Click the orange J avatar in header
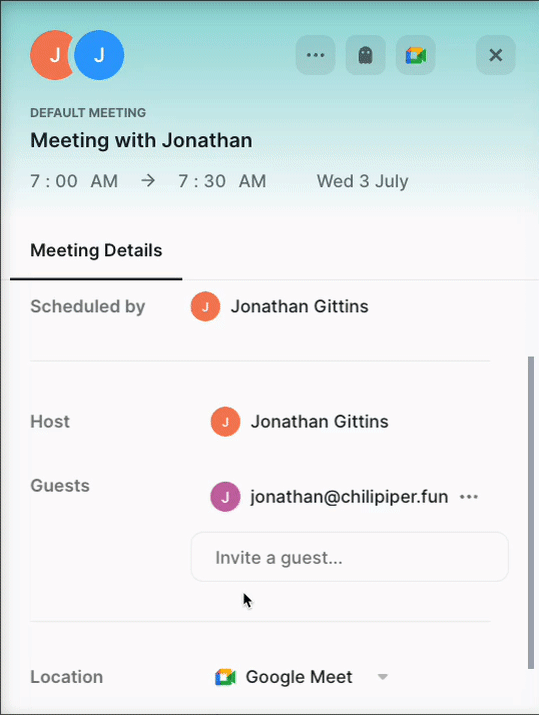The image size is (539, 715). coord(50,55)
